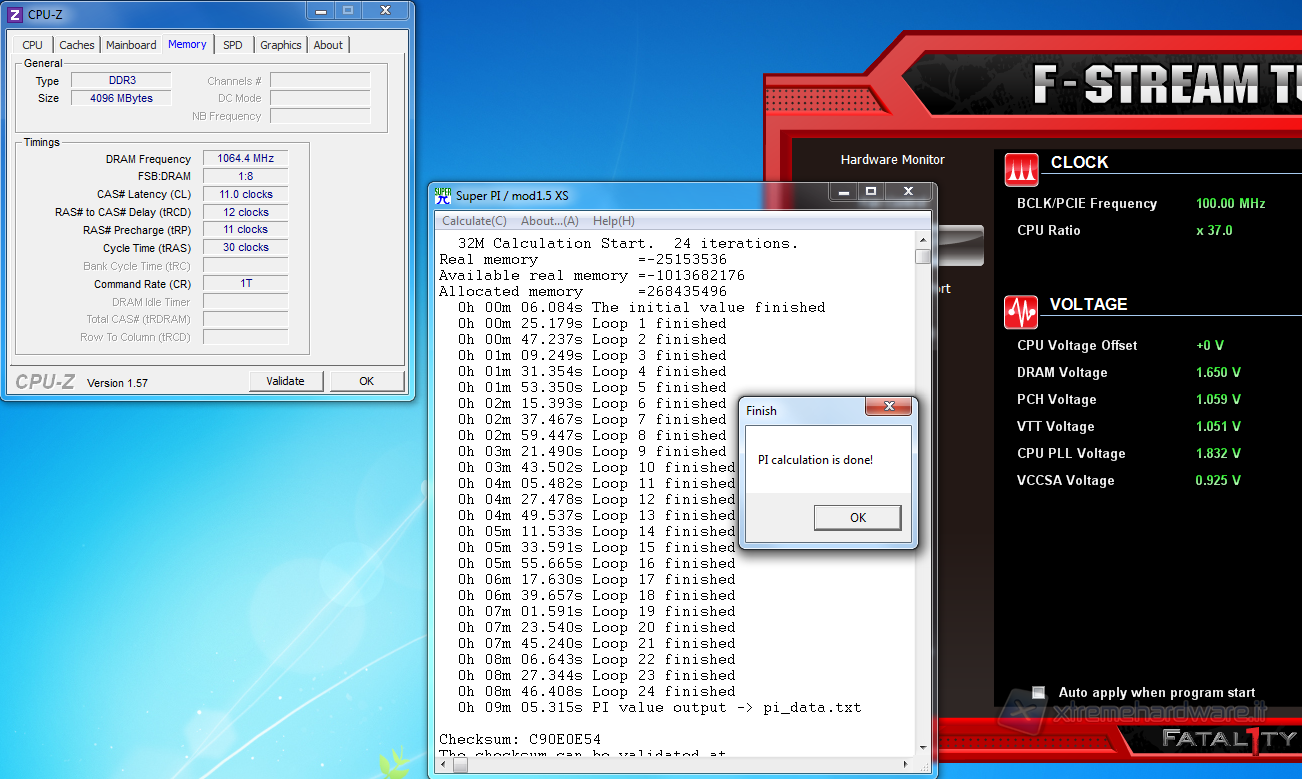
Task: Click OK button in CPU-Z window
Action: 366,381
